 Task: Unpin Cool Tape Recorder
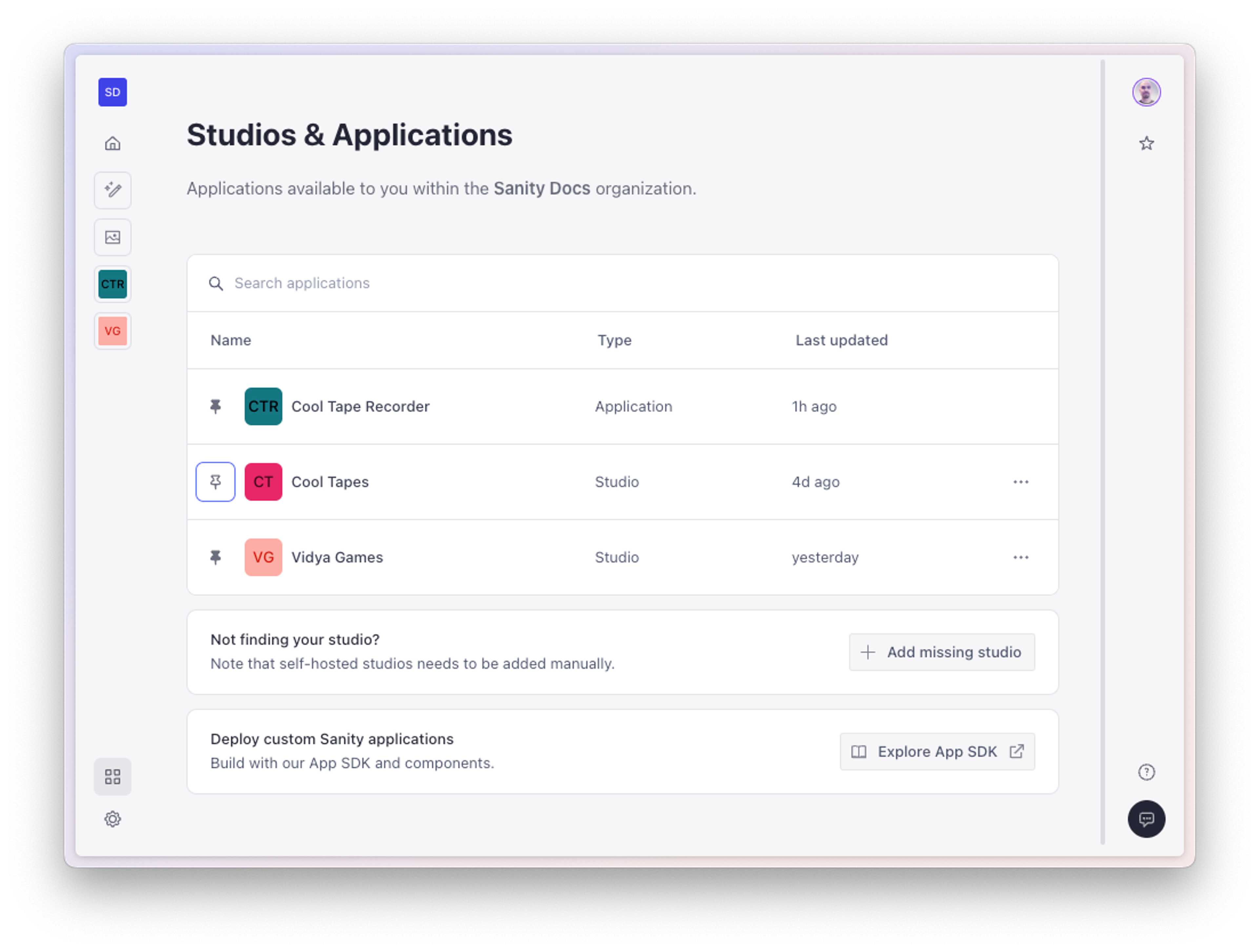[215, 407]
